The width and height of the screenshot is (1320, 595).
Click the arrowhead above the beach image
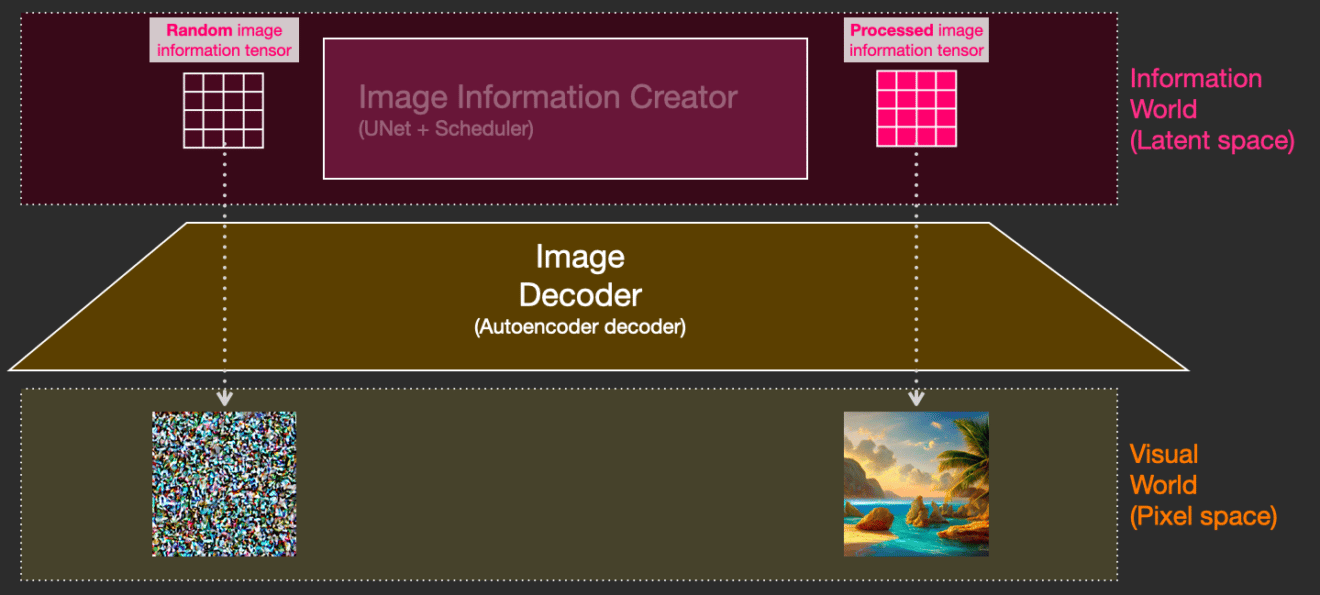[916, 398]
